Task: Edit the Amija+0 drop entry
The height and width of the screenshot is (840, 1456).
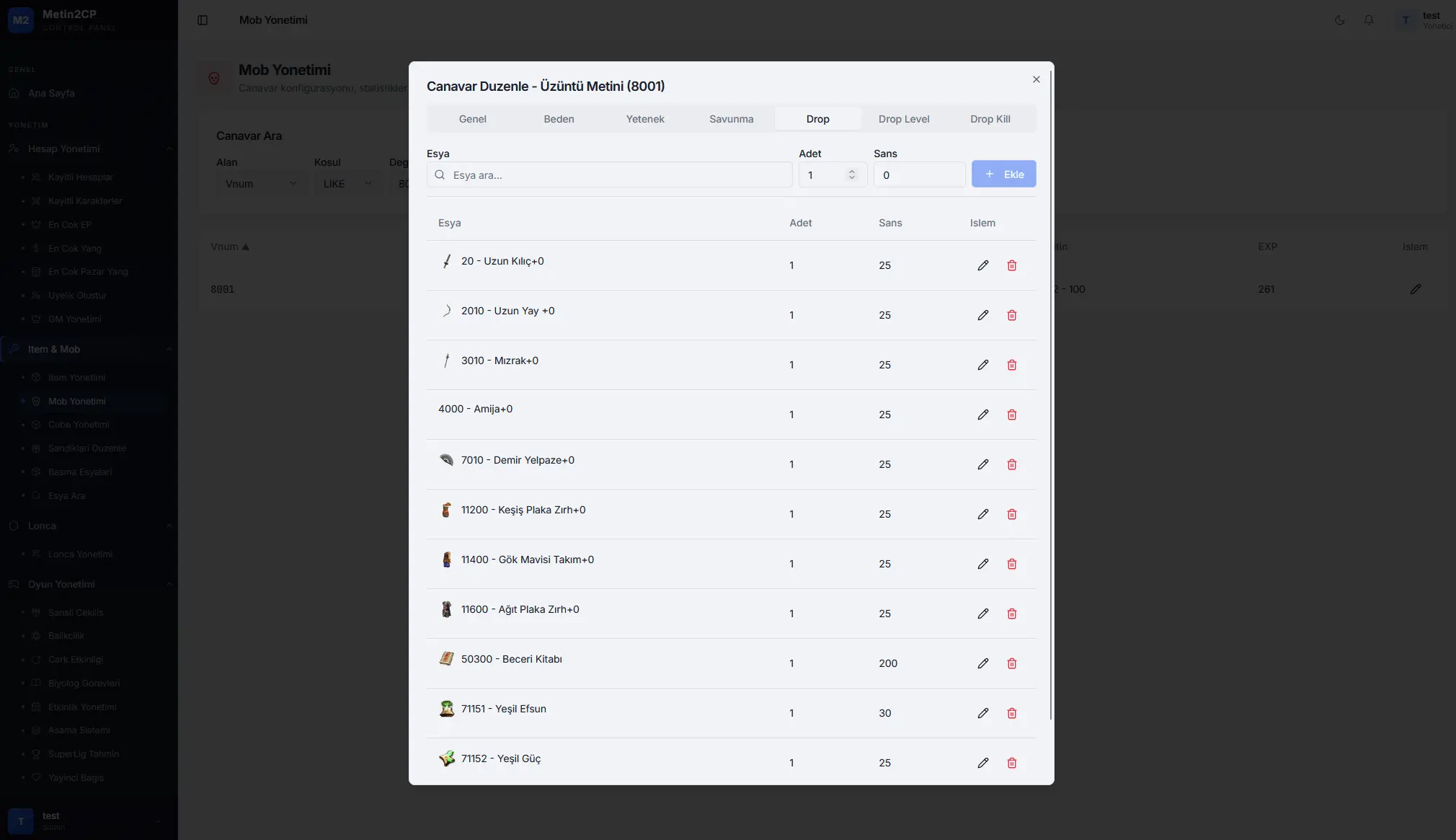Action: coord(982,415)
